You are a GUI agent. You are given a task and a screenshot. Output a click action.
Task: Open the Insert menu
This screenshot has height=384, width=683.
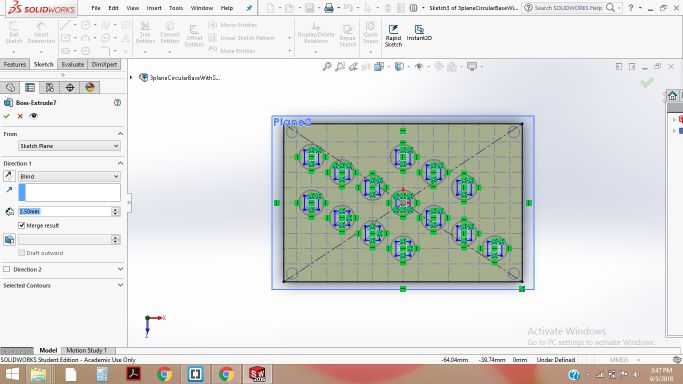tap(154, 8)
